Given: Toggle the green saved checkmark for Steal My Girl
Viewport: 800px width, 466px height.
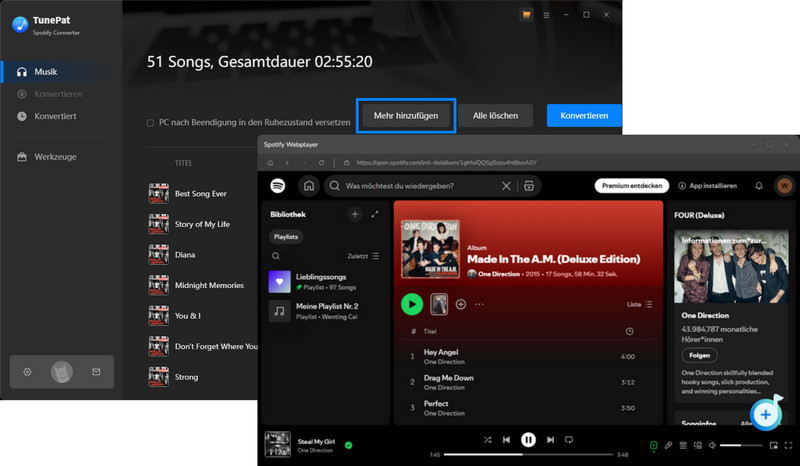Looking at the screenshot, I should pyautogui.click(x=348, y=445).
